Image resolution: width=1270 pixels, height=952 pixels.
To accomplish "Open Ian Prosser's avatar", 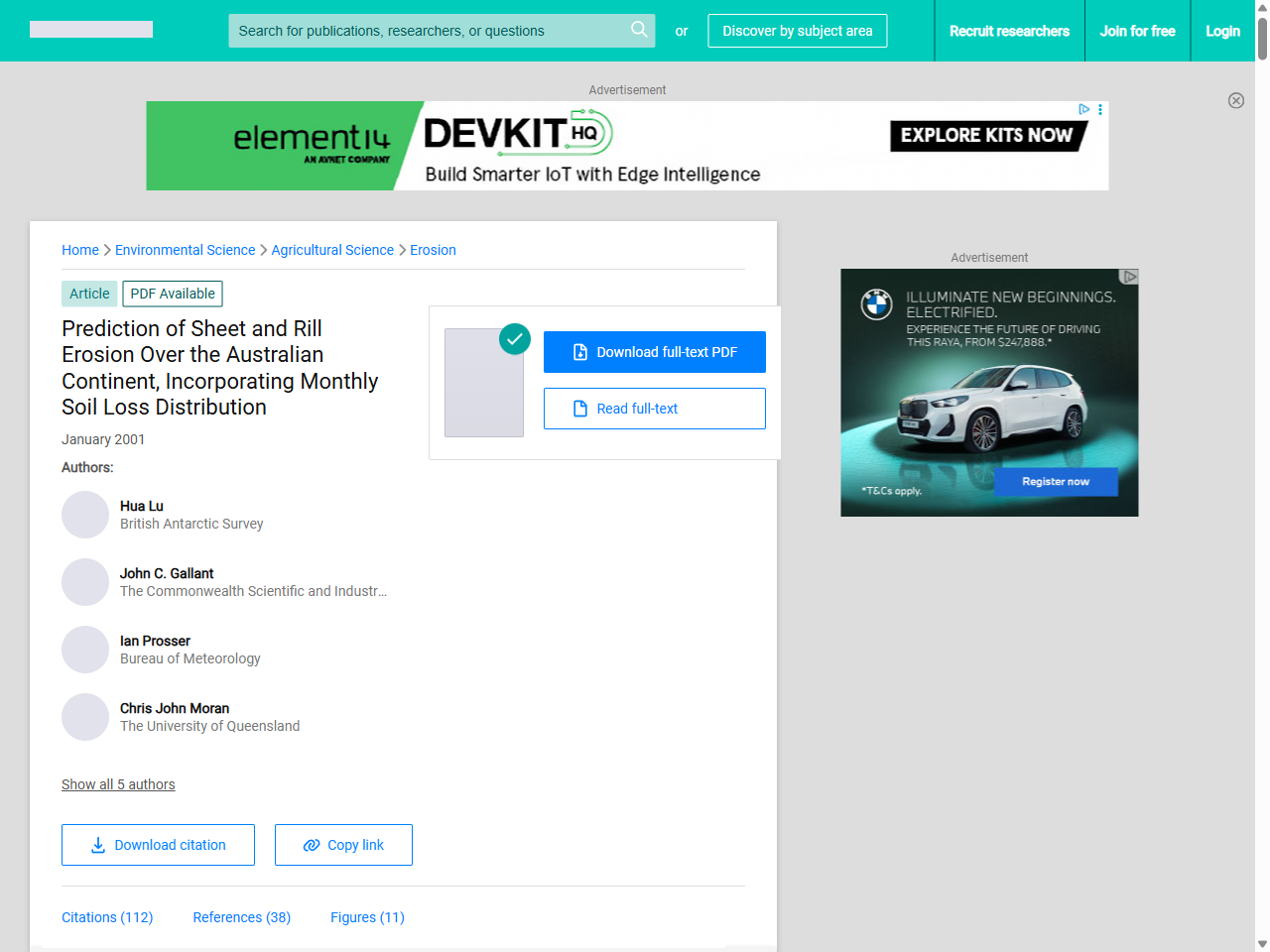I will [85, 650].
